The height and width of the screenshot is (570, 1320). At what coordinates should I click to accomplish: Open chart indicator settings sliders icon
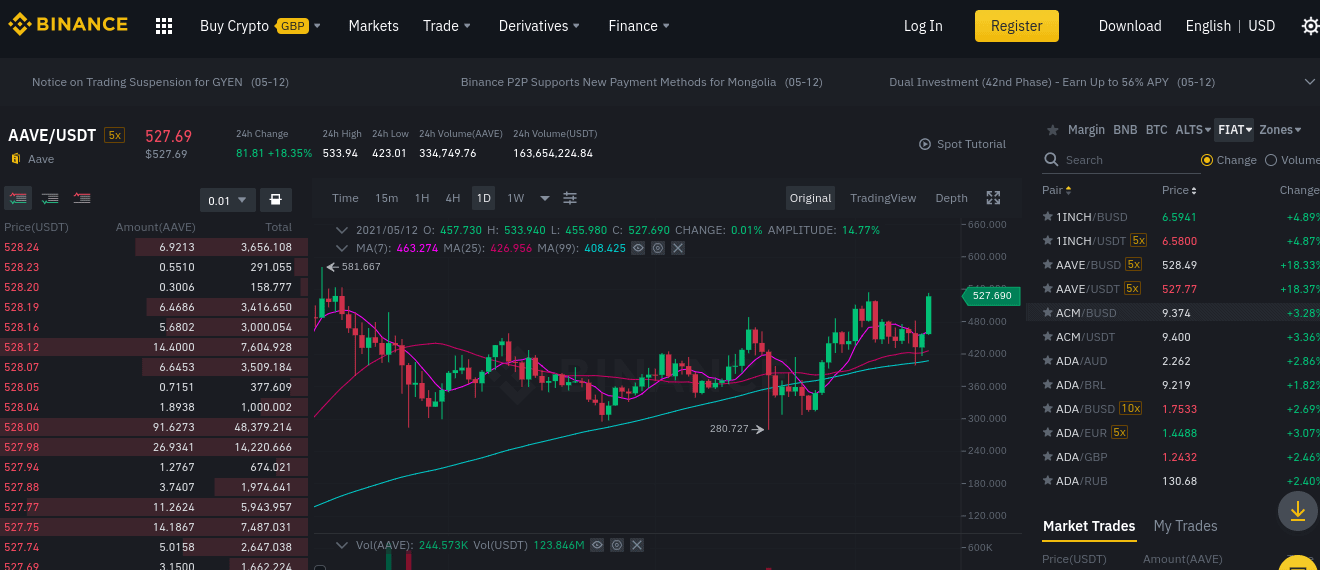(x=570, y=198)
